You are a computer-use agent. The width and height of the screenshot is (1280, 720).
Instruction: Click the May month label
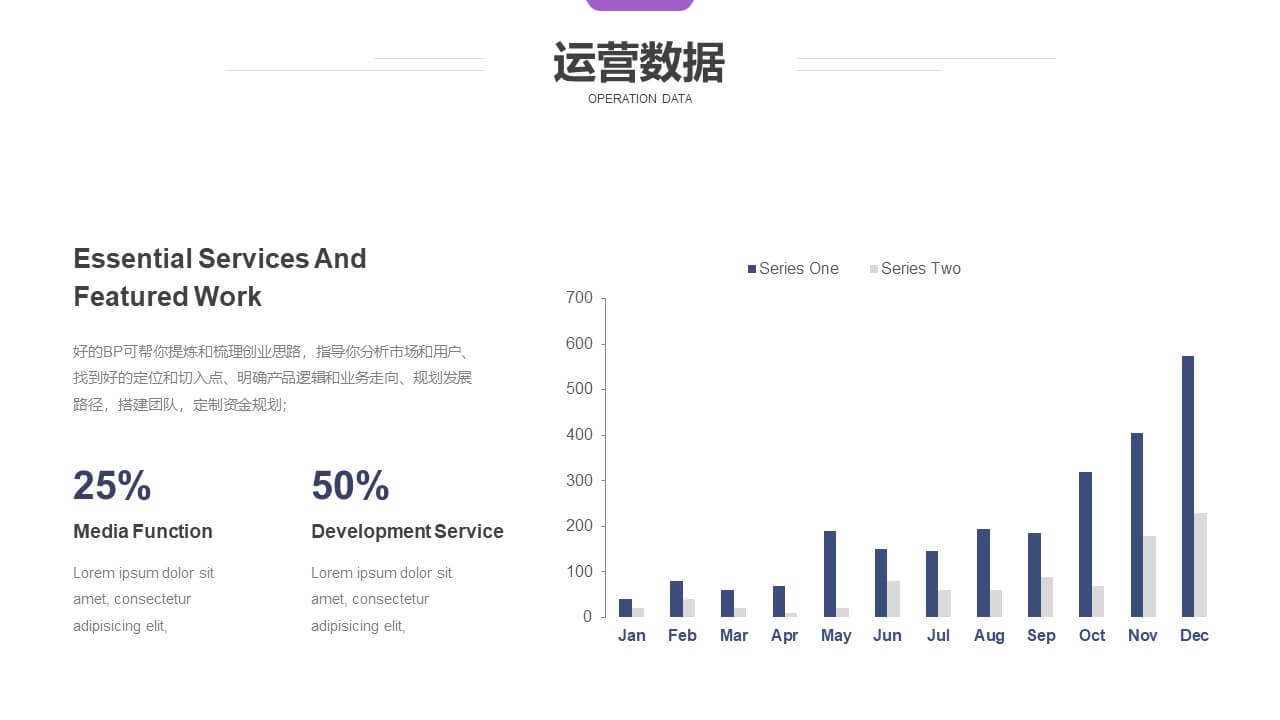tap(836, 636)
